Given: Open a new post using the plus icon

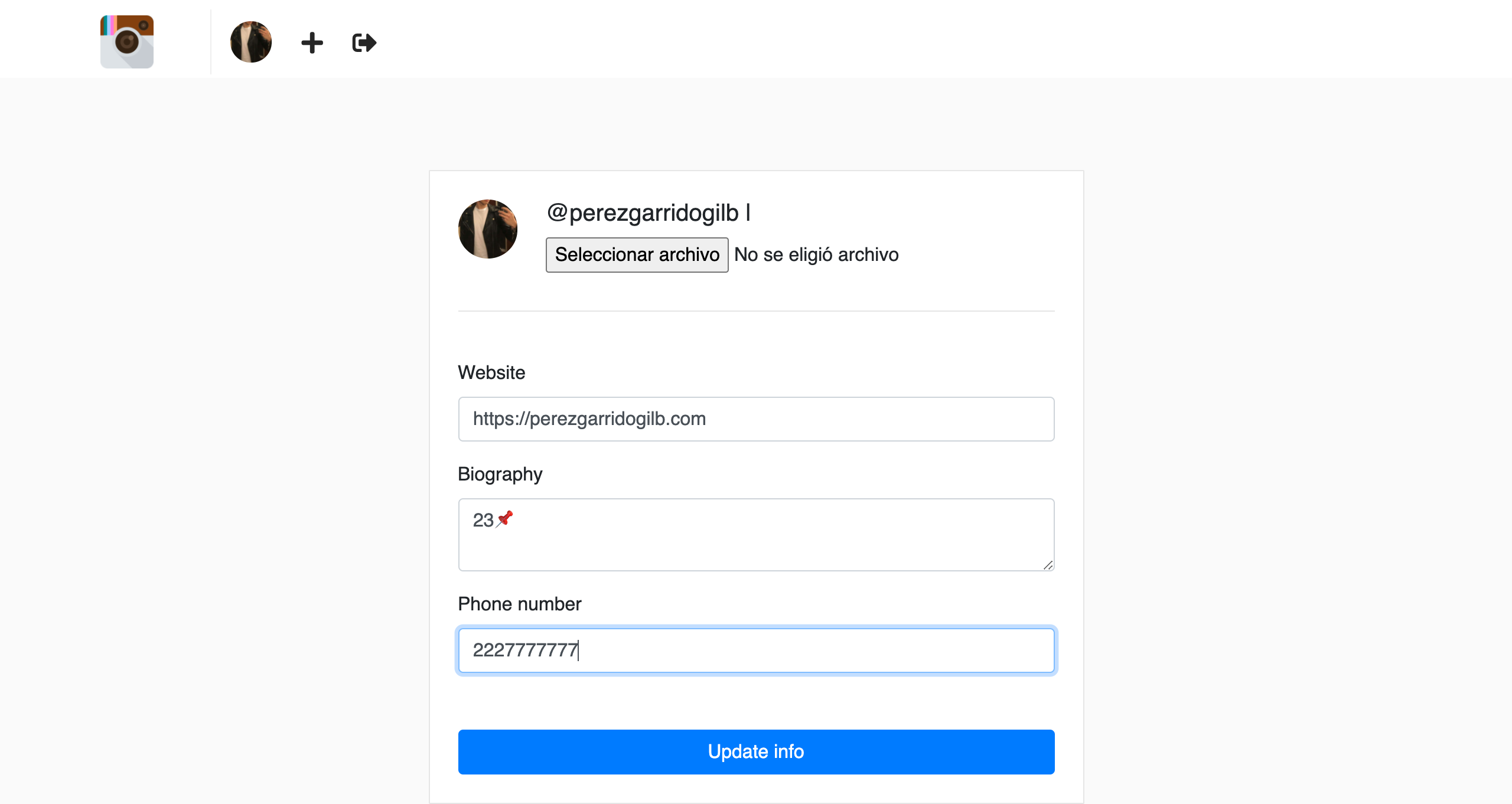Looking at the screenshot, I should (312, 42).
